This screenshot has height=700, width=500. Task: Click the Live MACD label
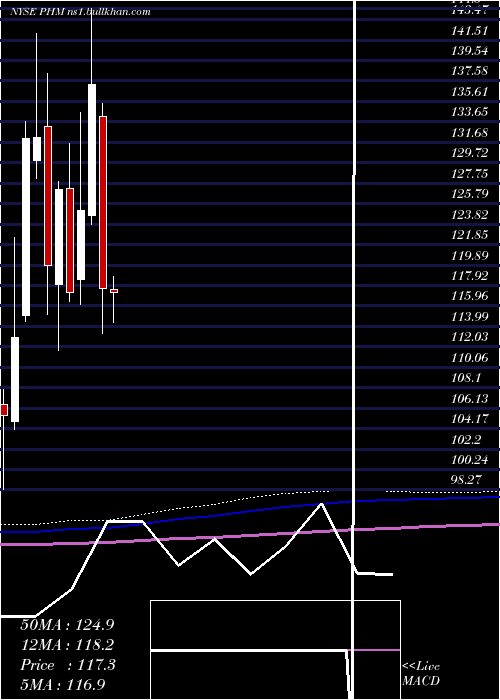click(421, 673)
